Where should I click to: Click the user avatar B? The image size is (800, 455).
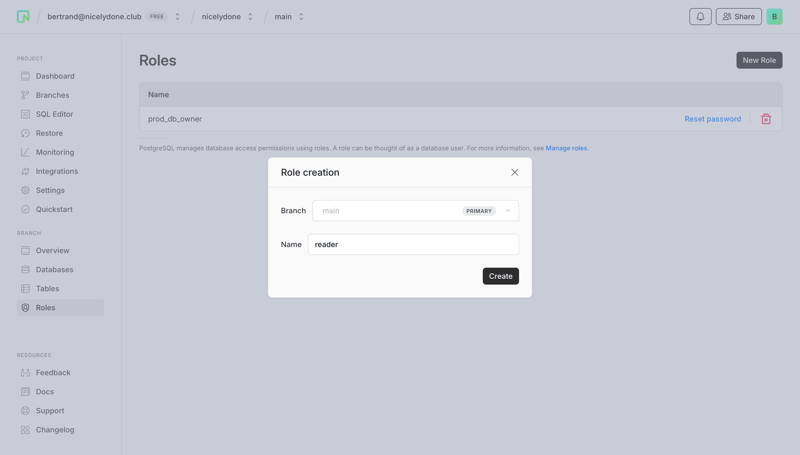(x=774, y=16)
